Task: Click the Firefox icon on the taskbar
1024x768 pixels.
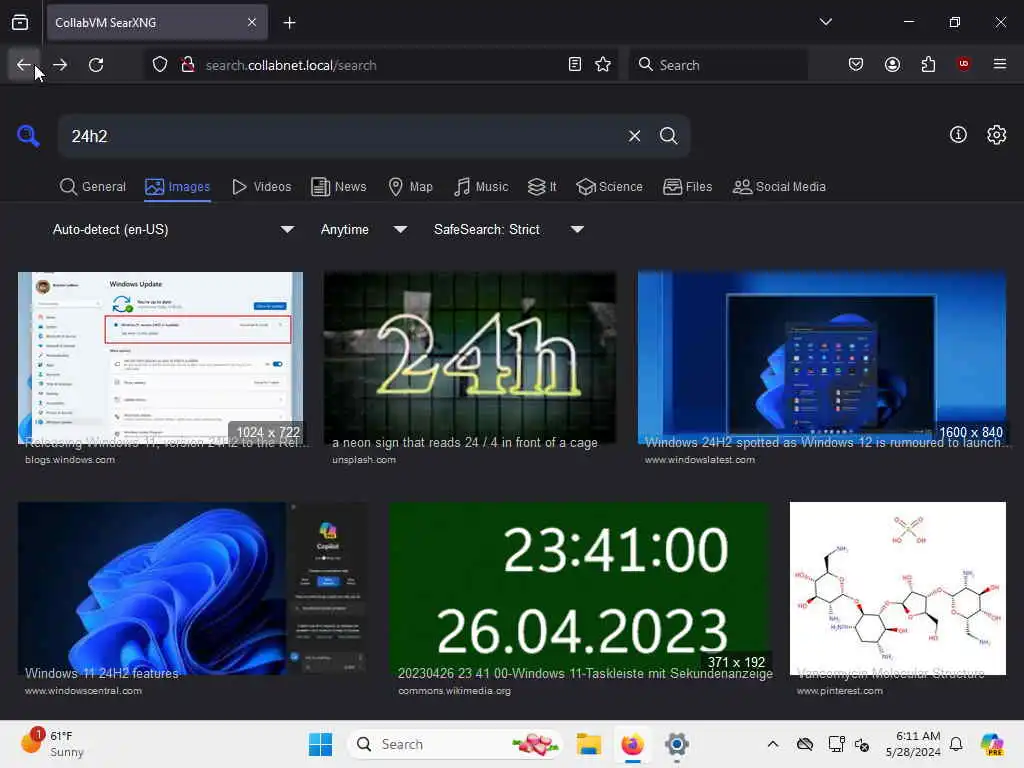Action: point(632,744)
